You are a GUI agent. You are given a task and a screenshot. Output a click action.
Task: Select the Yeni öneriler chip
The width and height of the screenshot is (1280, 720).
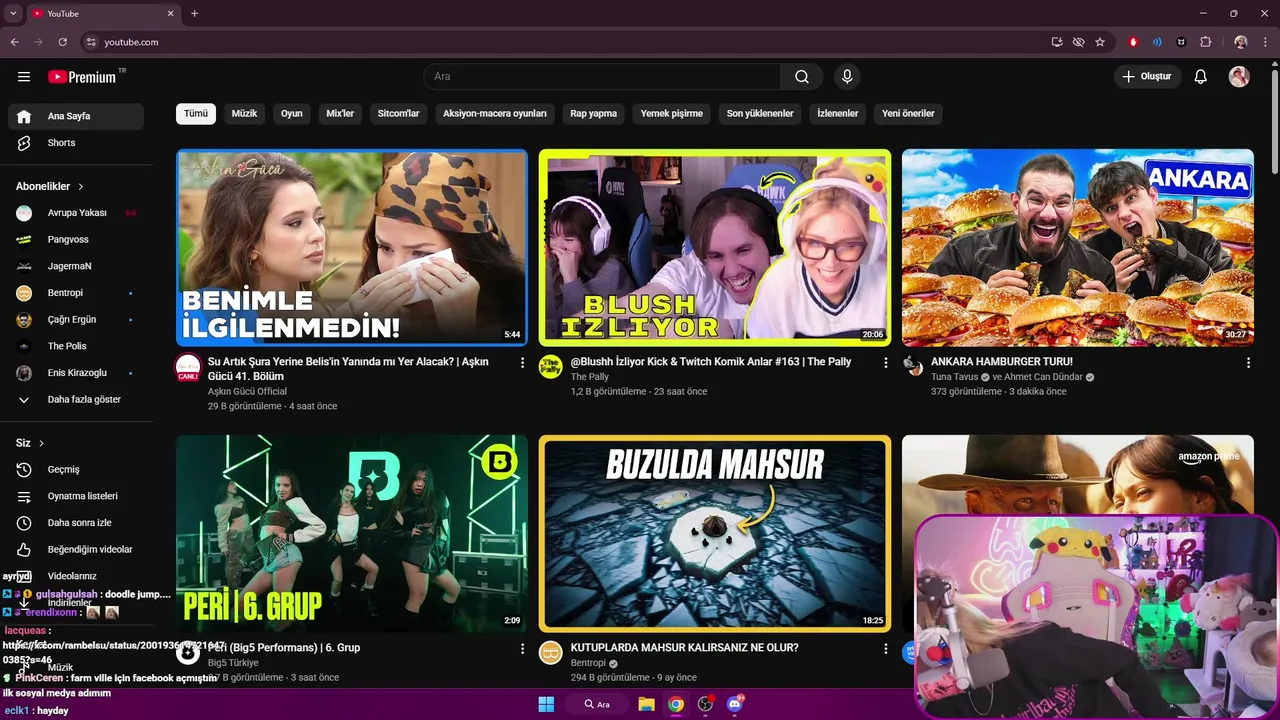[908, 114]
